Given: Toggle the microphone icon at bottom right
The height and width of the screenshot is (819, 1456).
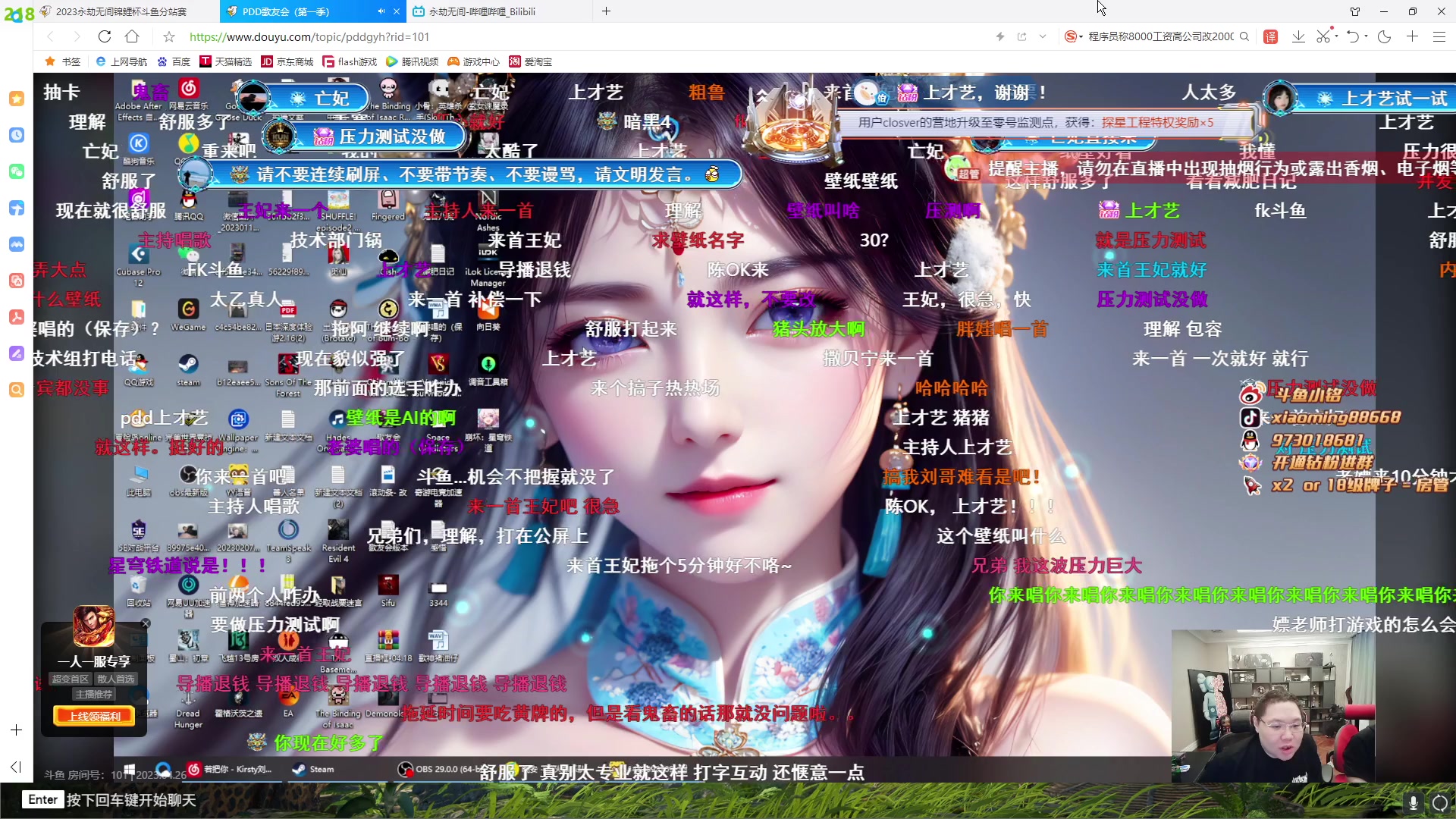Looking at the screenshot, I should pos(1413,802).
